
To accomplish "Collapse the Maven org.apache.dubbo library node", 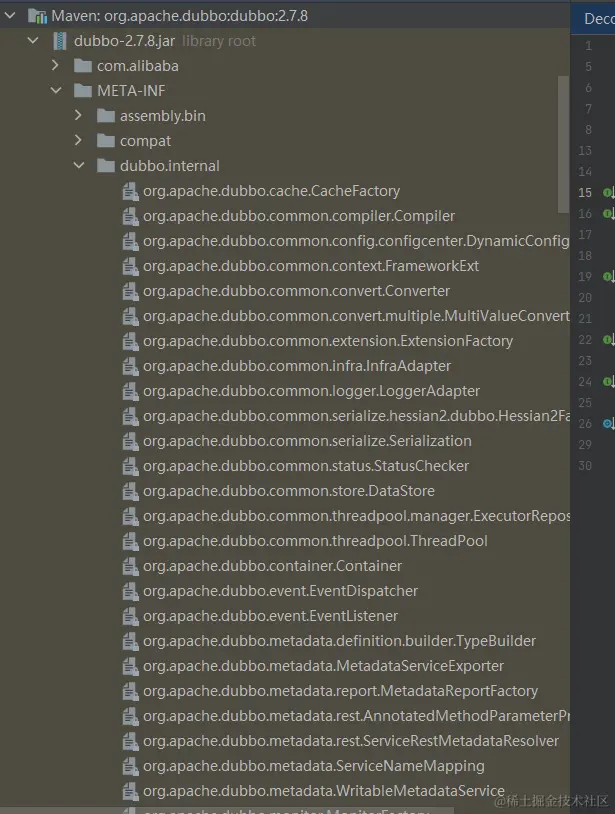I will [x=10, y=16].
